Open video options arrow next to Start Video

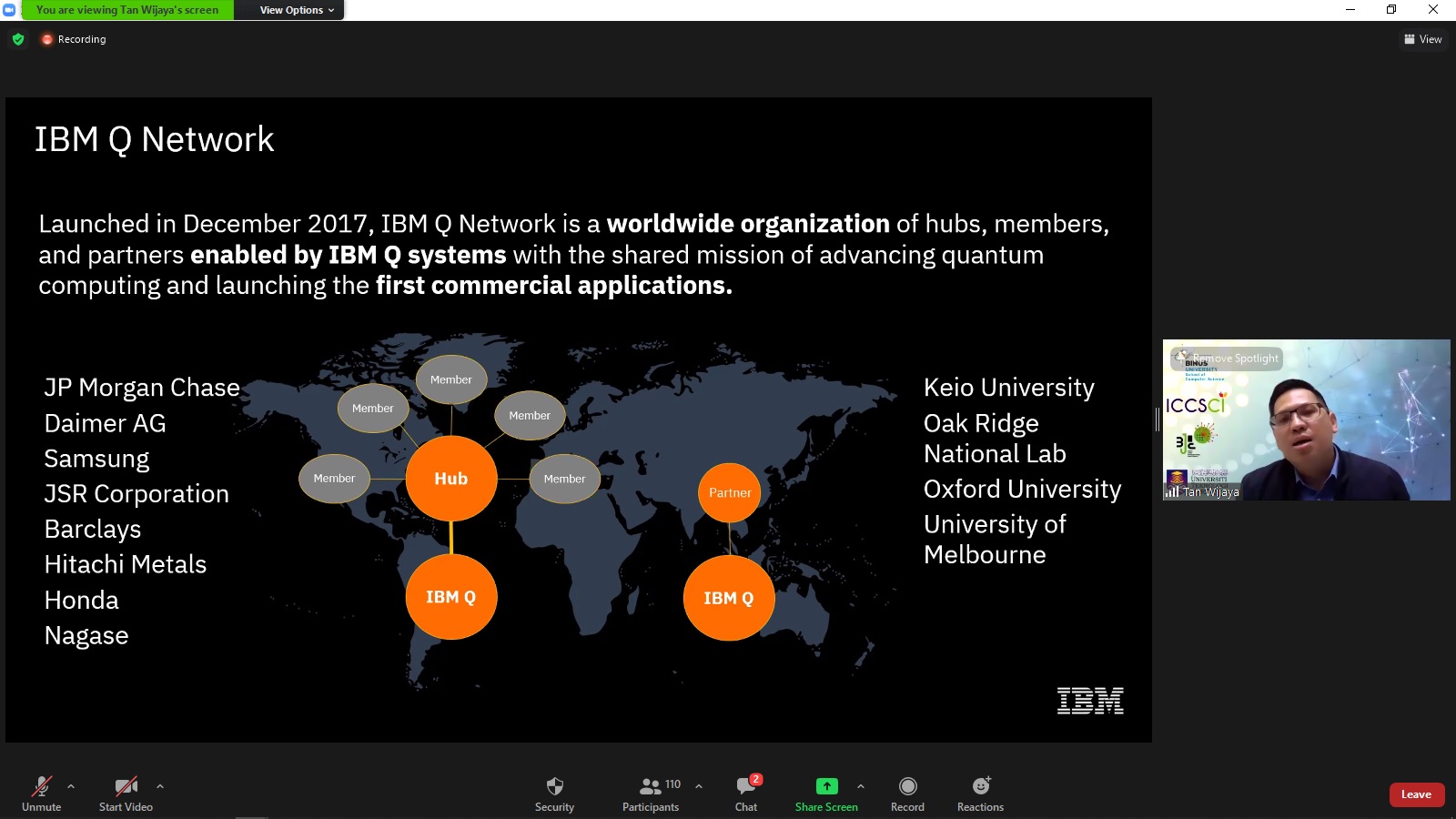(160, 786)
